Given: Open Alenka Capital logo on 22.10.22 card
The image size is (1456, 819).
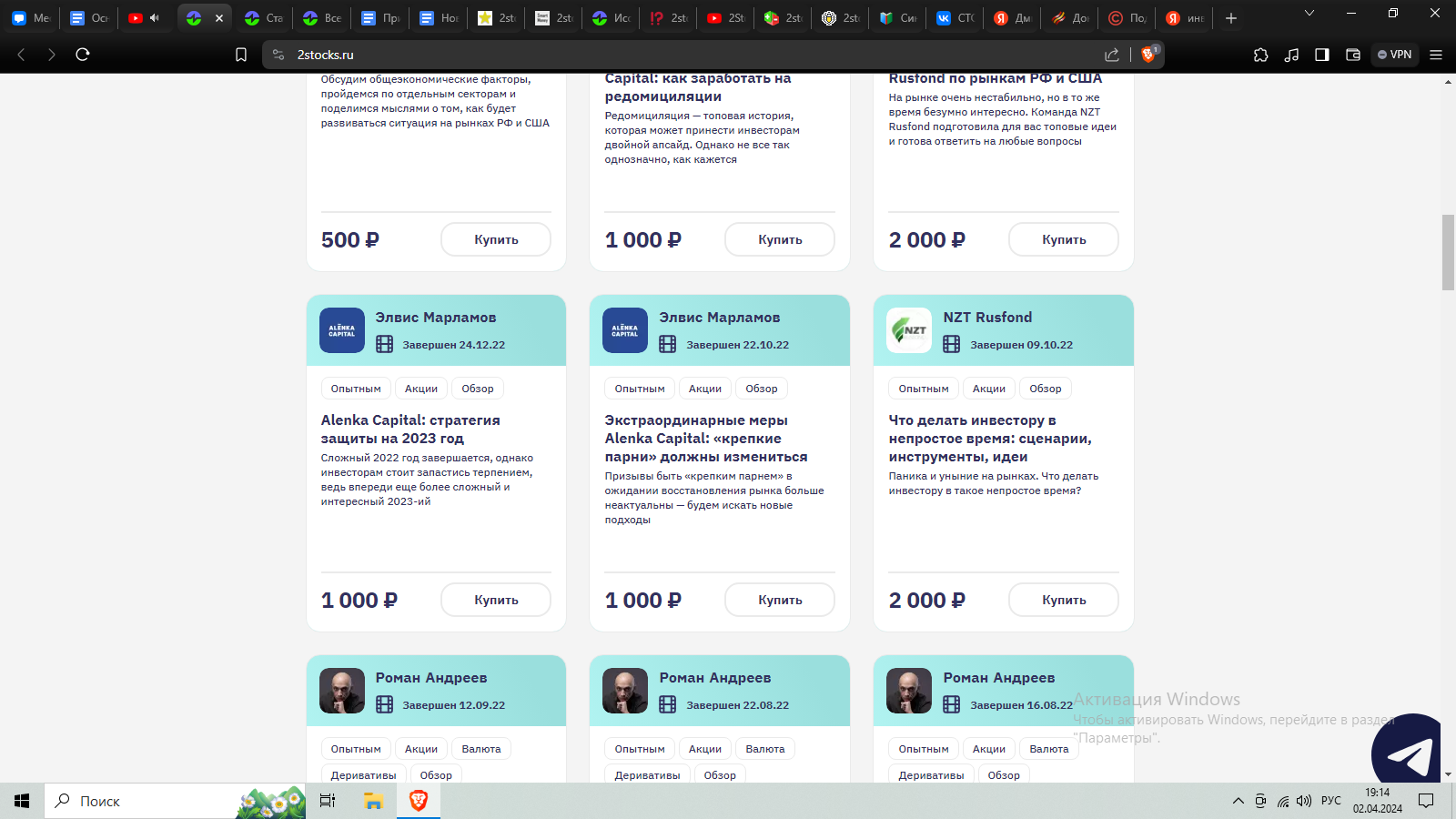Looking at the screenshot, I should tap(625, 330).
